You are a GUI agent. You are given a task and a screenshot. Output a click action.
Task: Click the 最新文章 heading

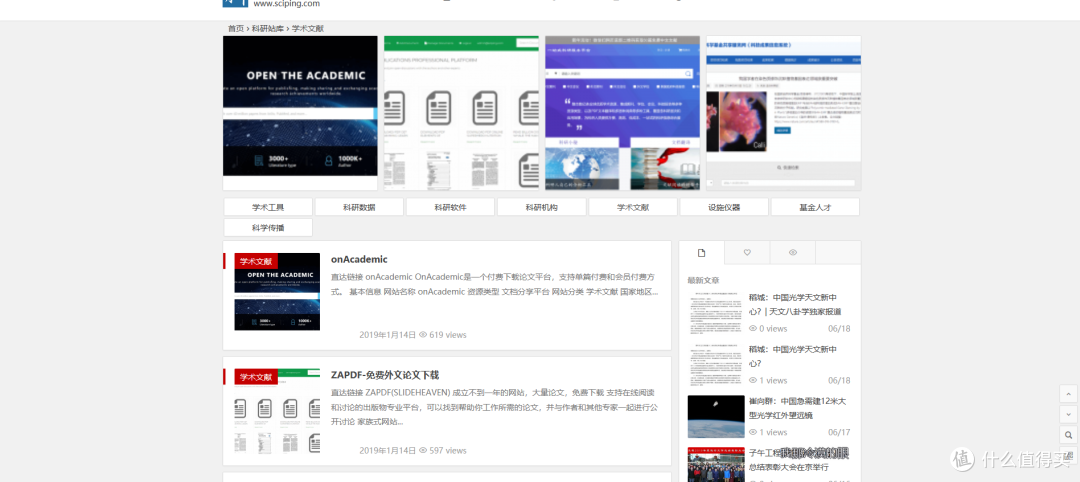click(x=703, y=280)
